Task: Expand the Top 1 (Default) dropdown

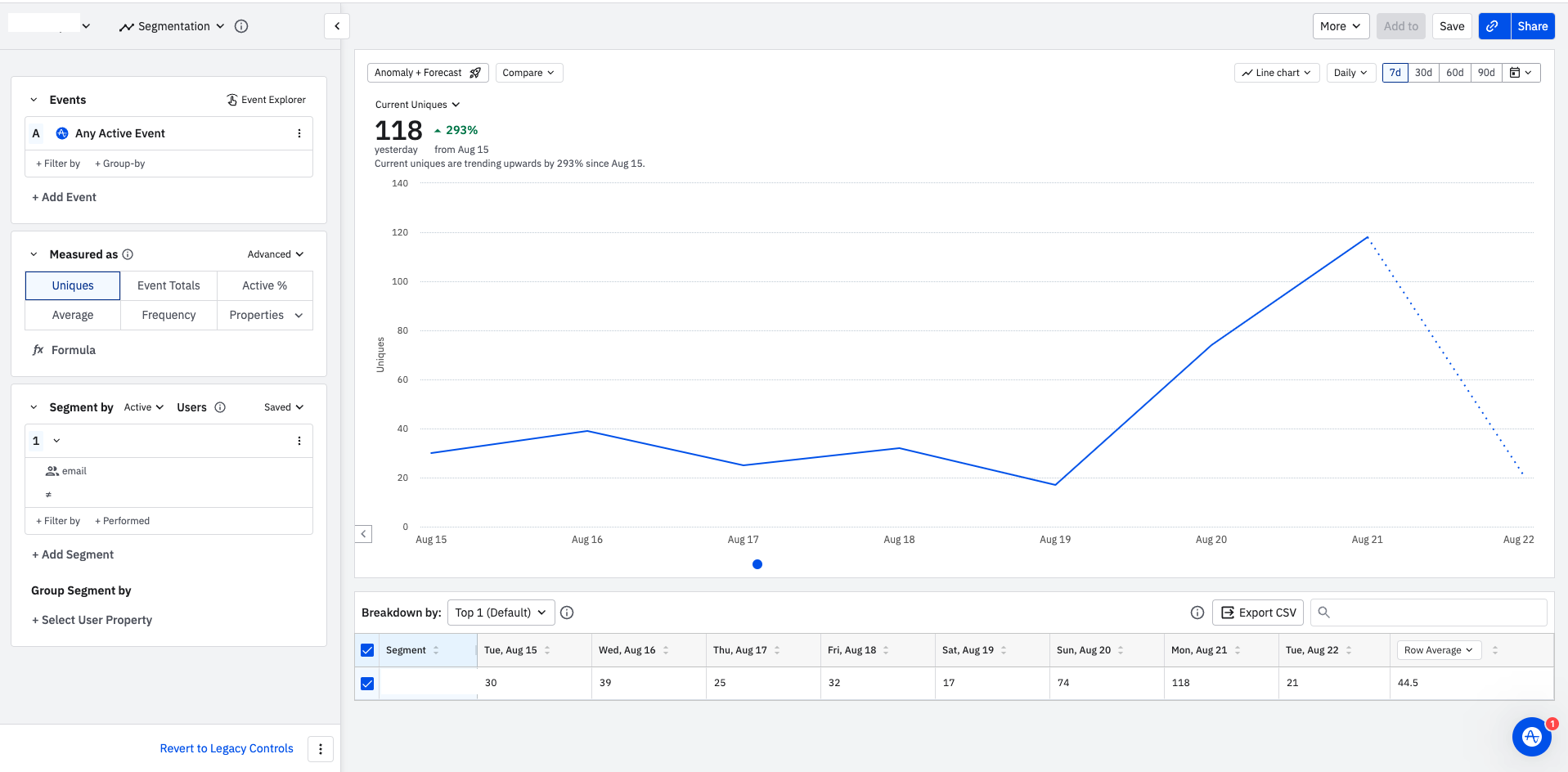Action: (x=501, y=613)
